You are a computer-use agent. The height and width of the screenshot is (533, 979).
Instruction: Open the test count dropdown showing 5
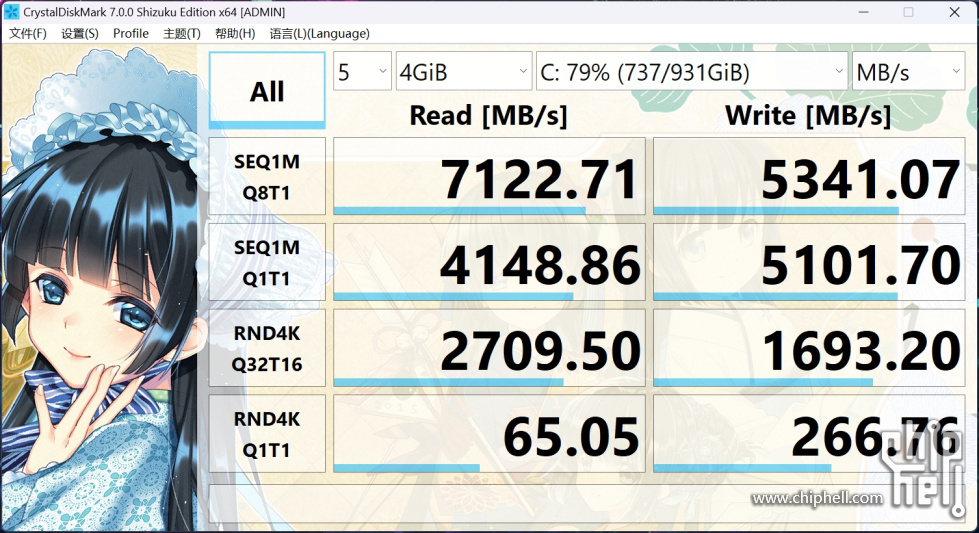click(362, 71)
